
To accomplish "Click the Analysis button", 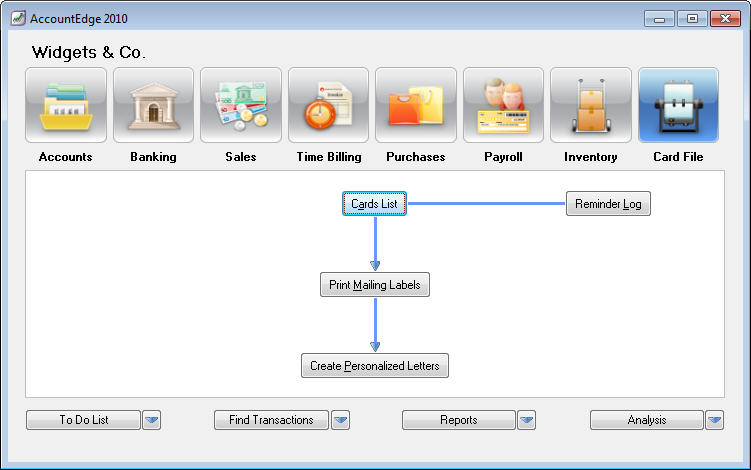I will [647, 420].
